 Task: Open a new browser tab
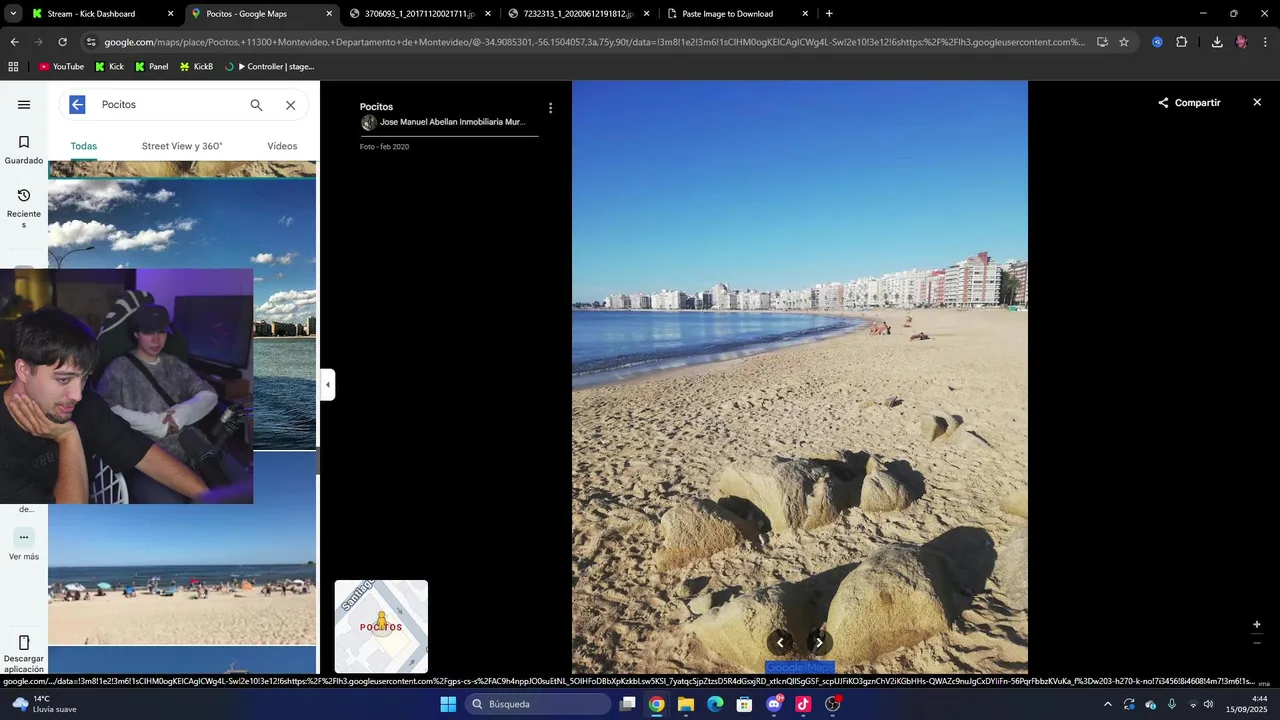[x=829, y=14]
